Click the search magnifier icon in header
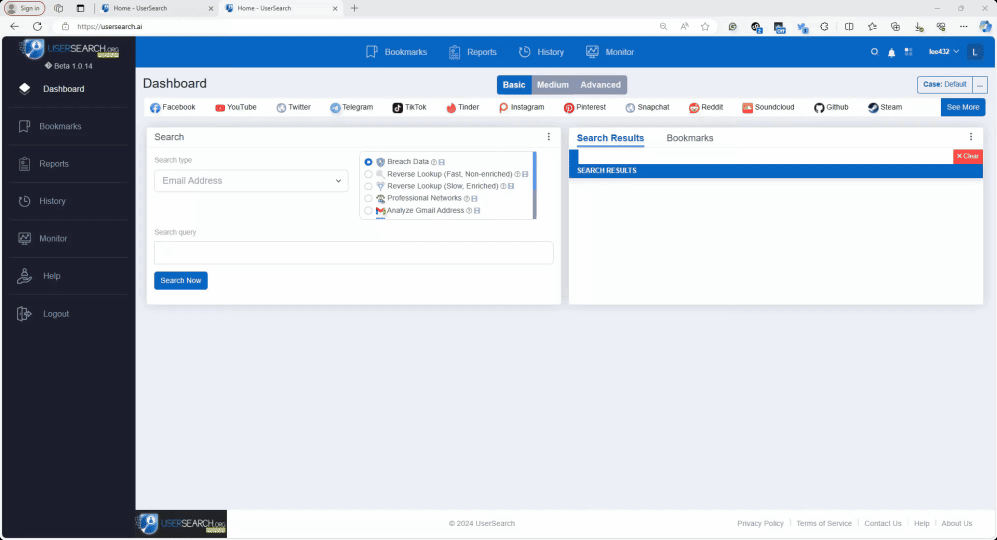 click(x=874, y=52)
